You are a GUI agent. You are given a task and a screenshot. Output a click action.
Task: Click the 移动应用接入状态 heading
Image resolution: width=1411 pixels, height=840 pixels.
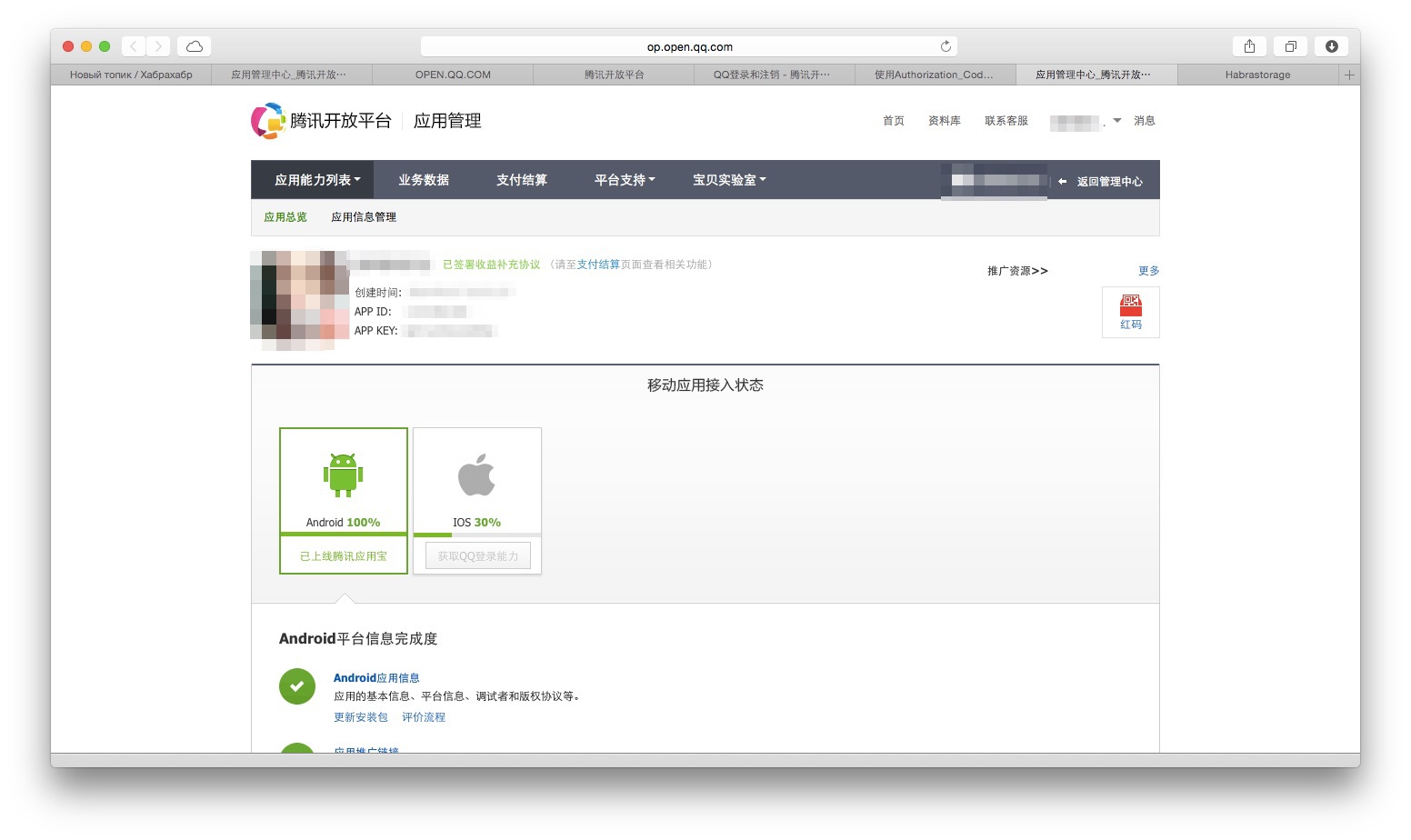click(705, 385)
